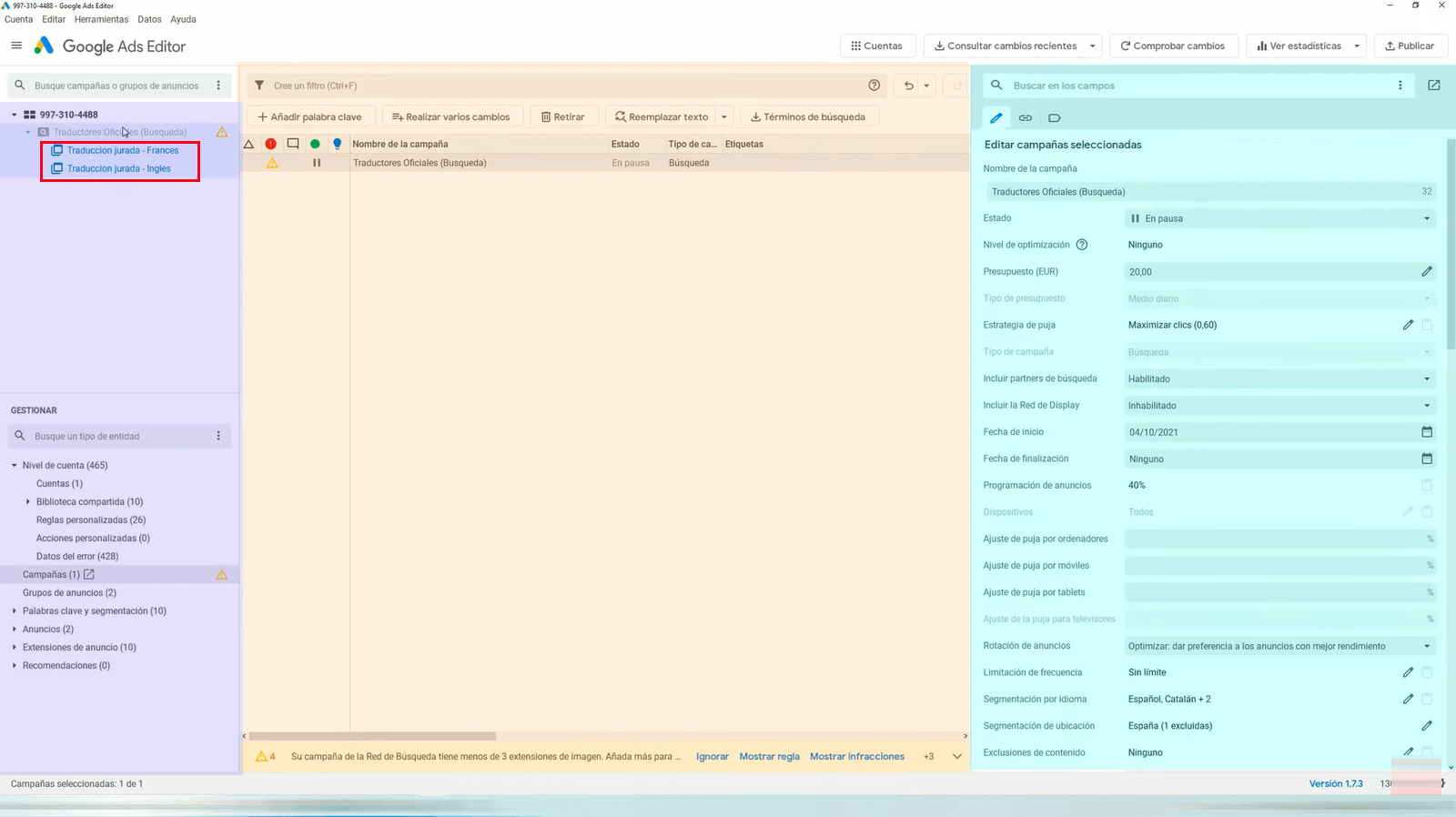Click the Cuentas button
The image size is (1456, 817).
click(876, 45)
